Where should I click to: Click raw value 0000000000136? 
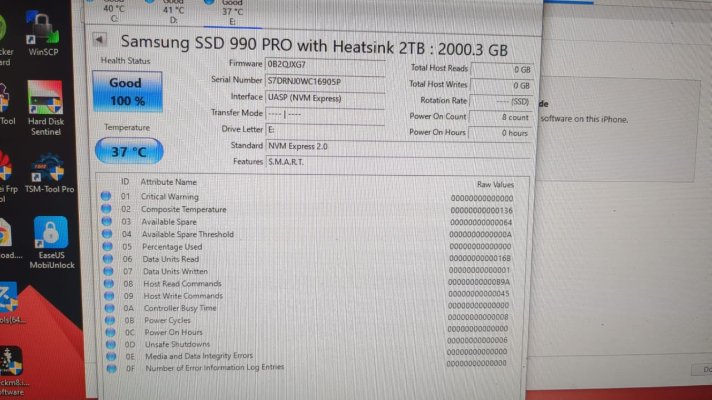click(481, 211)
